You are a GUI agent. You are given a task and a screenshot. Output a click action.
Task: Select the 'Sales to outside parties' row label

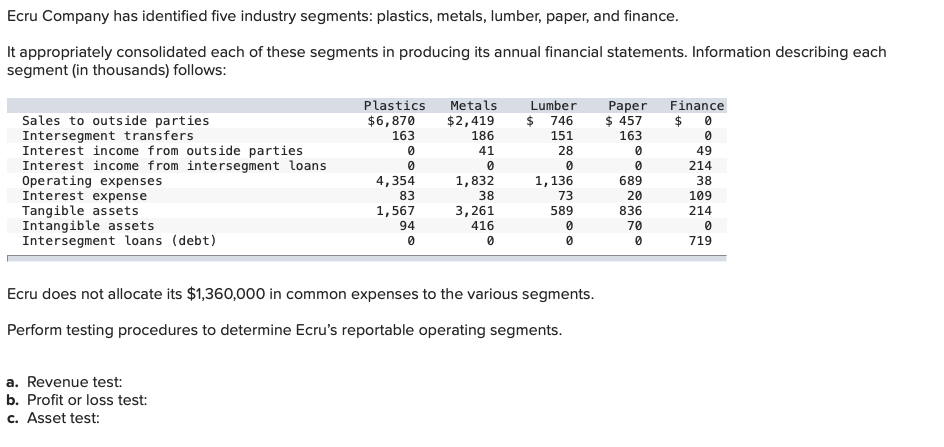pos(116,121)
